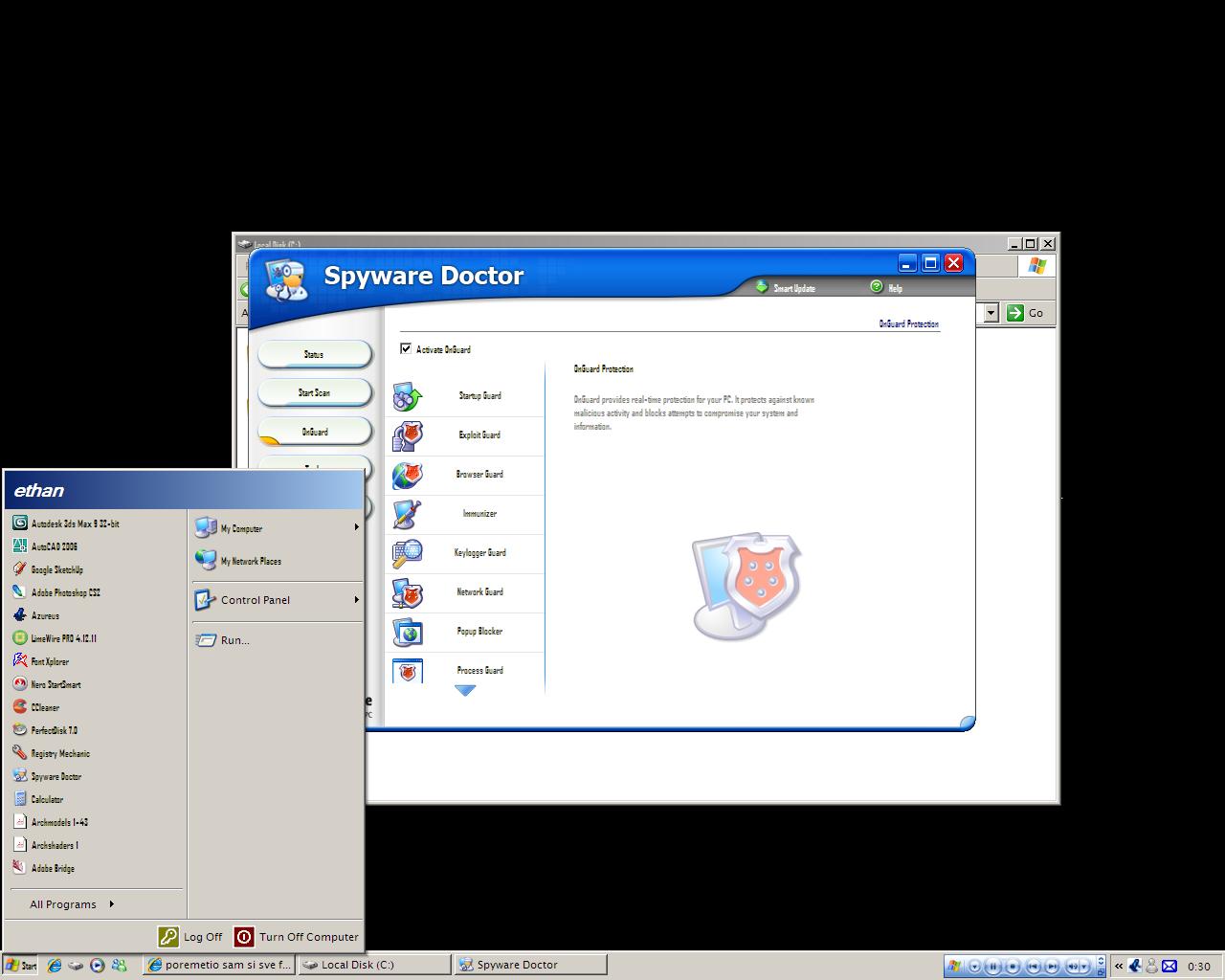Click the Startup Guard icon
1225x980 pixels.
[408, 395]
